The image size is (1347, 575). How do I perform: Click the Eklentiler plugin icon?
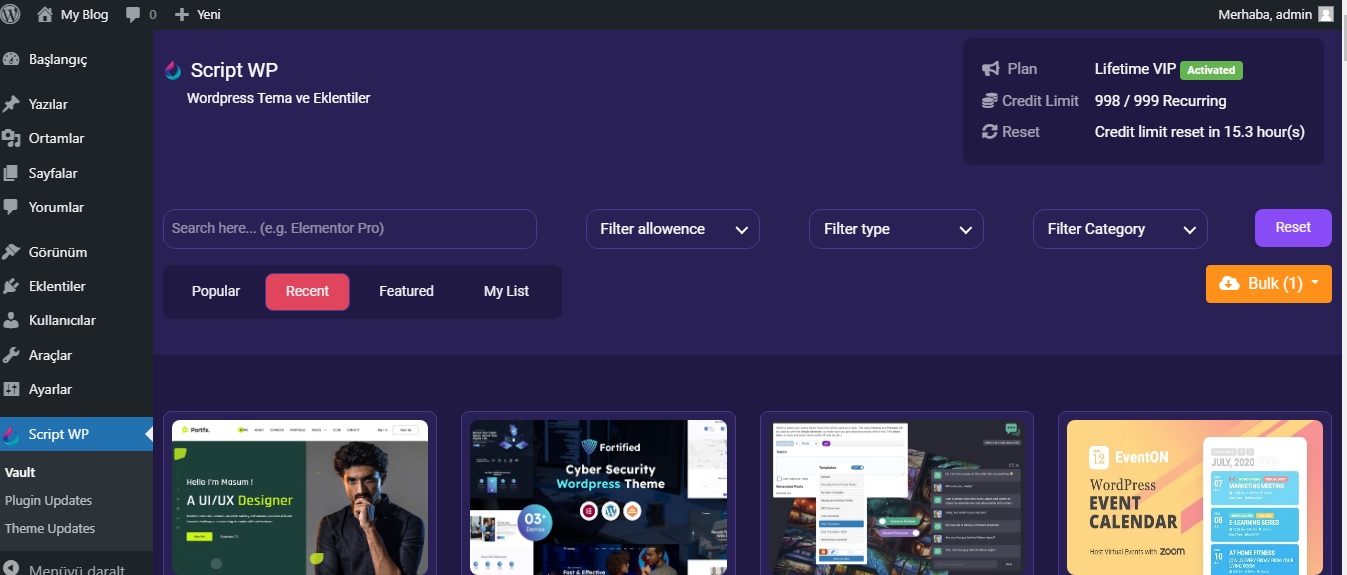(x=12, y=286)
